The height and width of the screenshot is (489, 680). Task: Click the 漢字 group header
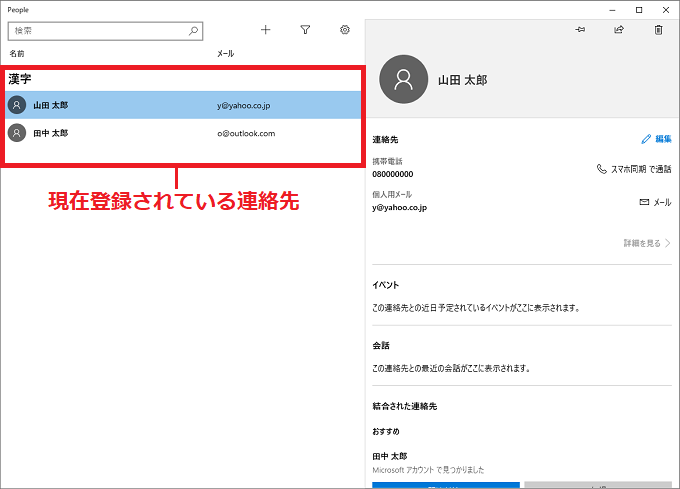click(x=20, y=79)
